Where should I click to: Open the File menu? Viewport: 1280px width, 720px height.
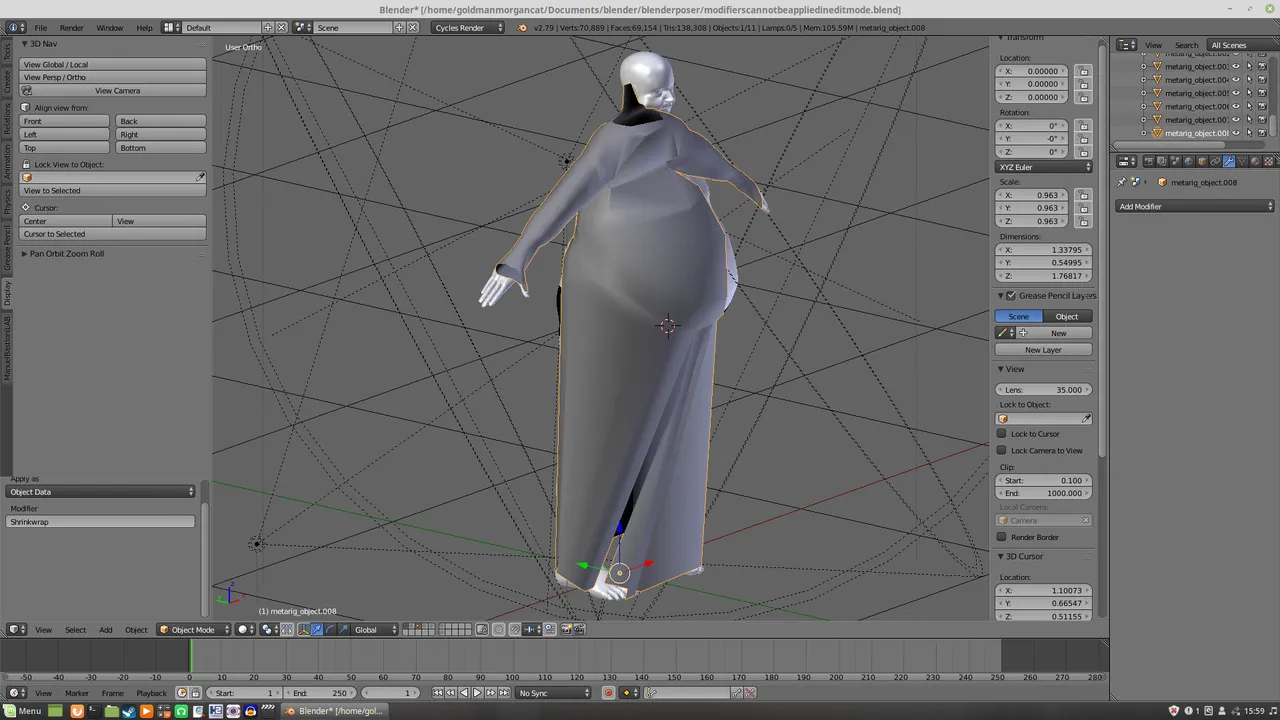[x=40, y=27]
